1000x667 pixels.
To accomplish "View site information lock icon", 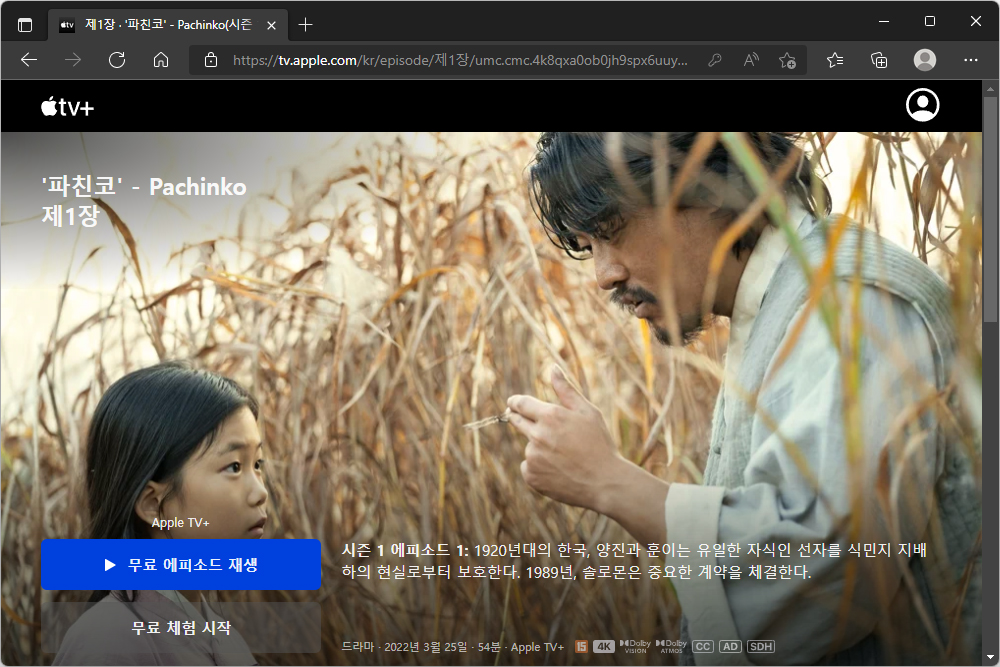I will (x=210, y=60).
